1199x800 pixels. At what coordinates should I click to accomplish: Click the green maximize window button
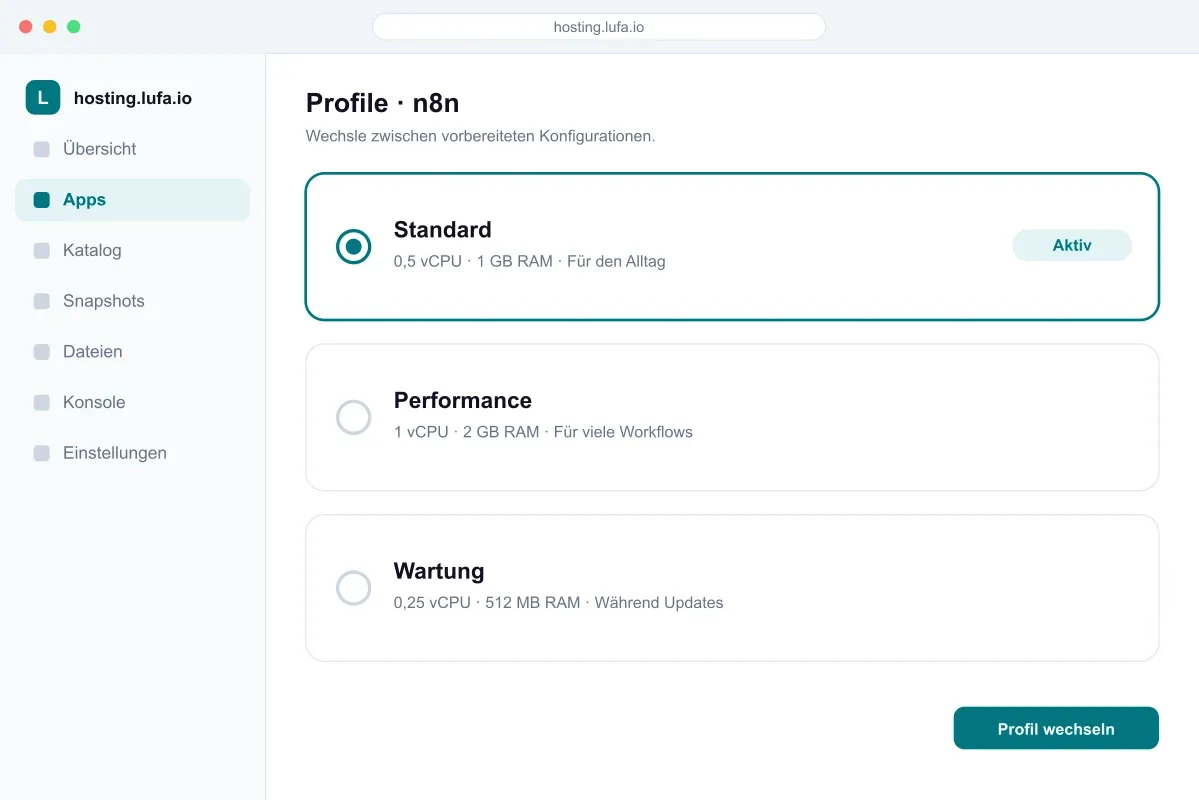pyautogui.click(x=73, y=27)
